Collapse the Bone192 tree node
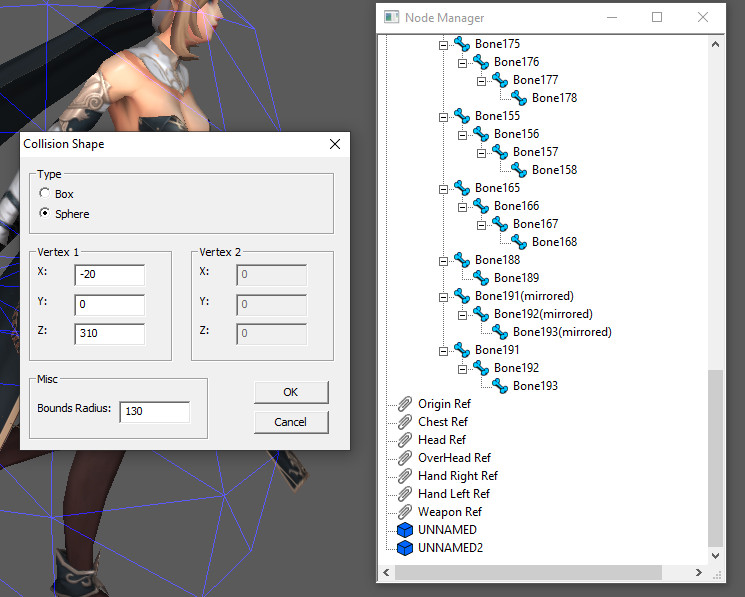 coord(462,369)
